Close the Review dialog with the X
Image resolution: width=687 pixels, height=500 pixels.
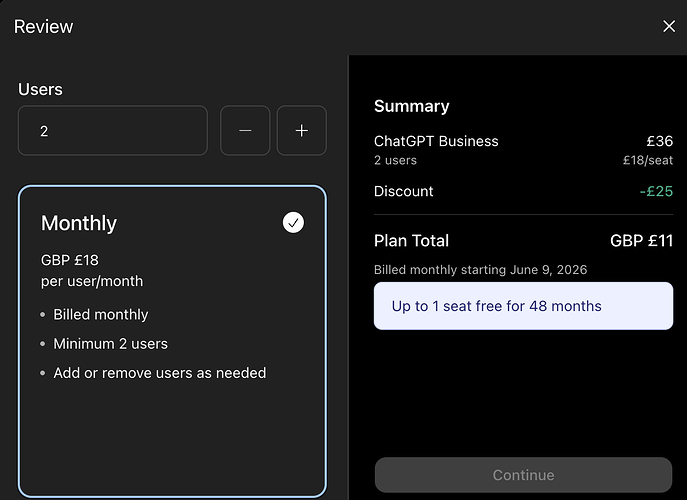click(x=669, y=26)
